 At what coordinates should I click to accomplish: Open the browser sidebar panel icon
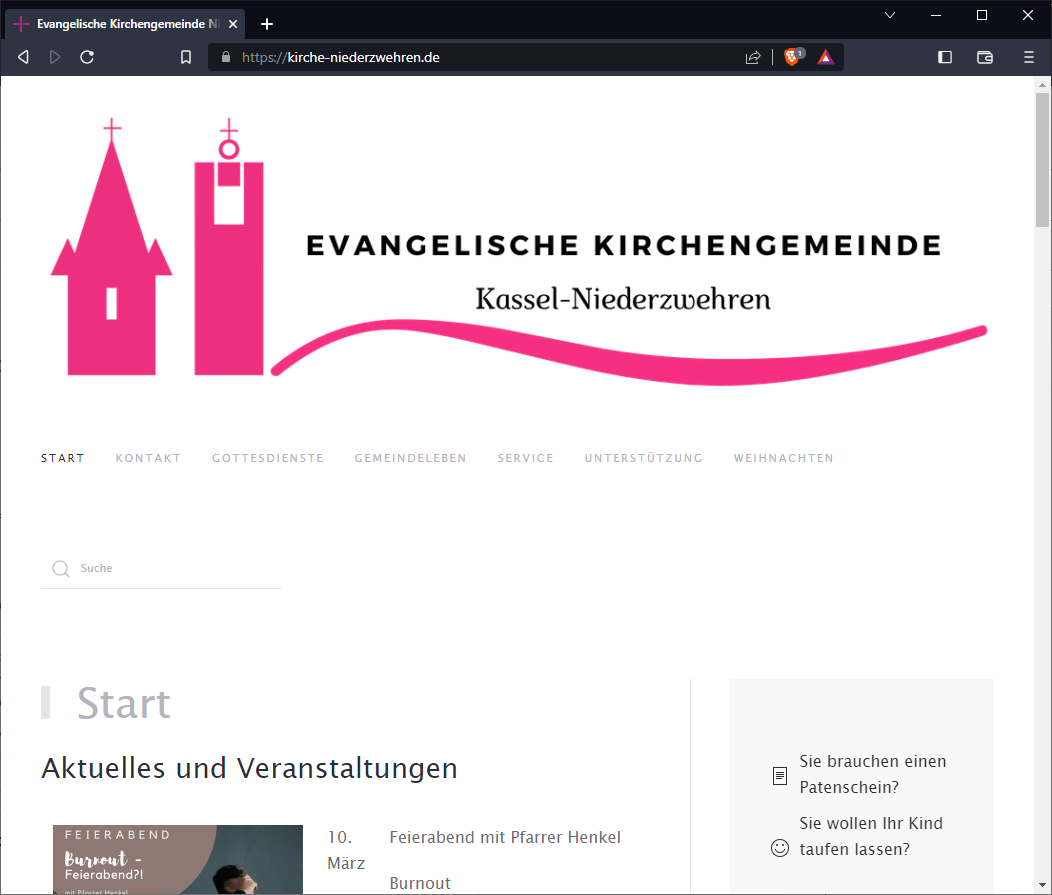pyautogui.click(x=944, y=56)
